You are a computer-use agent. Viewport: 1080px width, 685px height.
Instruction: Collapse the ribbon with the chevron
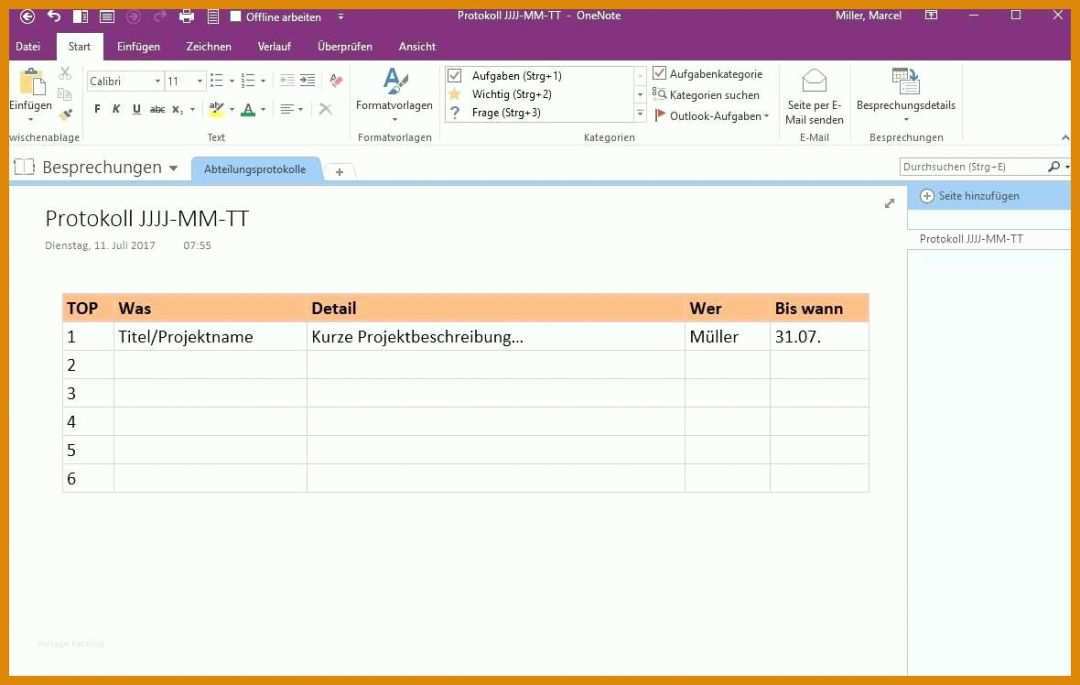pyautogui.click(x=1066, y=138)
